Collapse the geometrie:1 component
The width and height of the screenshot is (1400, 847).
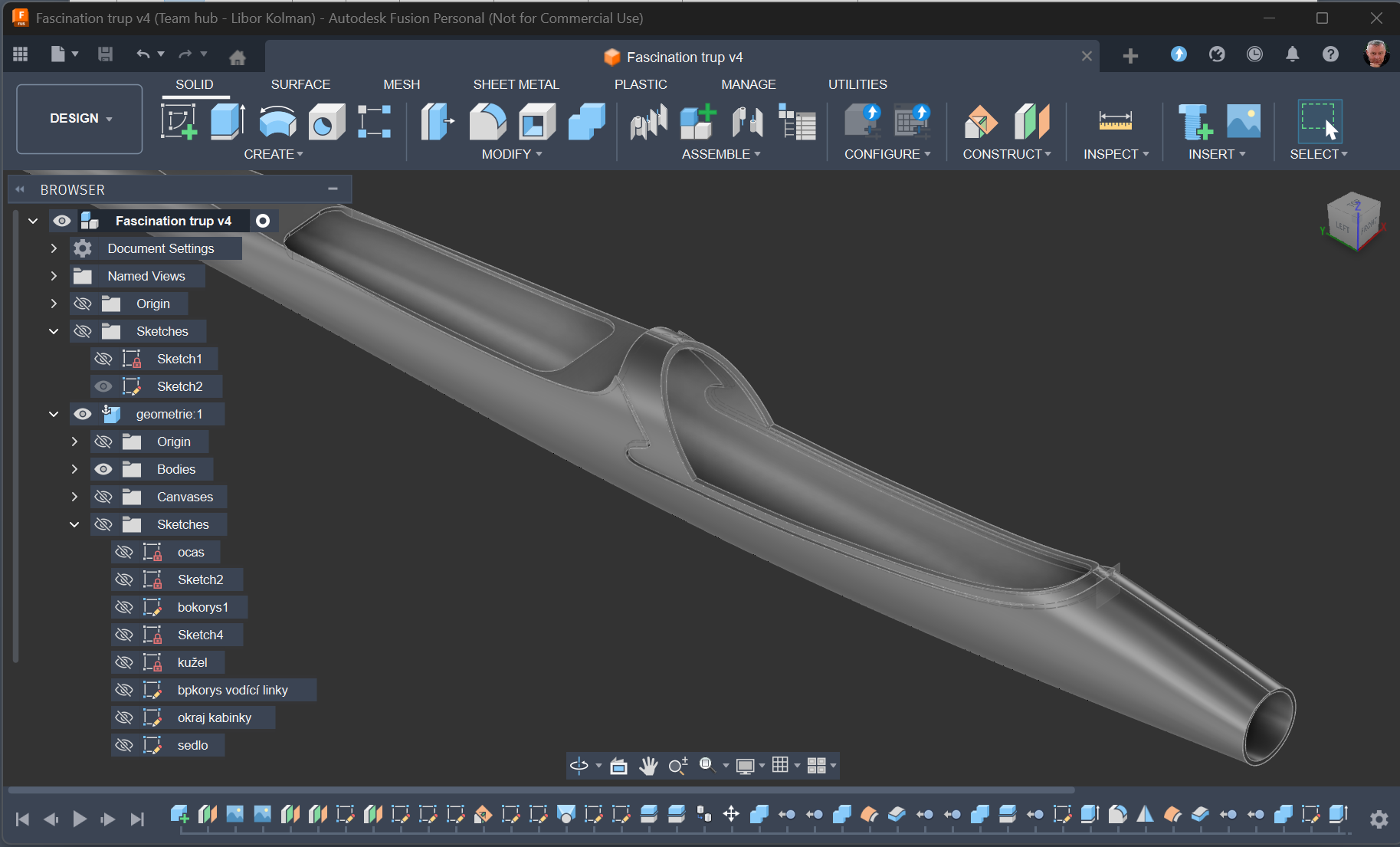pos(54,414)
